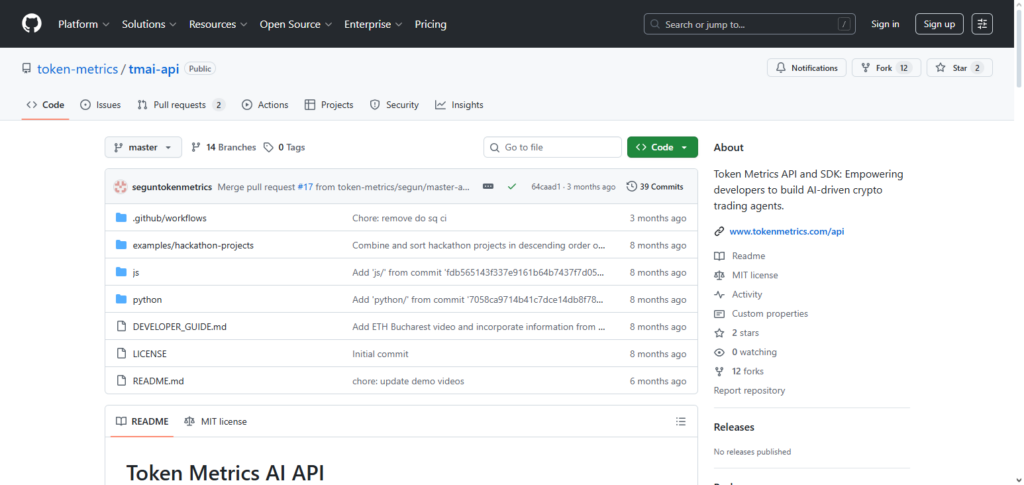Click the DEVELOPER_GUIDE.md file icon
1024x485 pixels.
point(121,326)
